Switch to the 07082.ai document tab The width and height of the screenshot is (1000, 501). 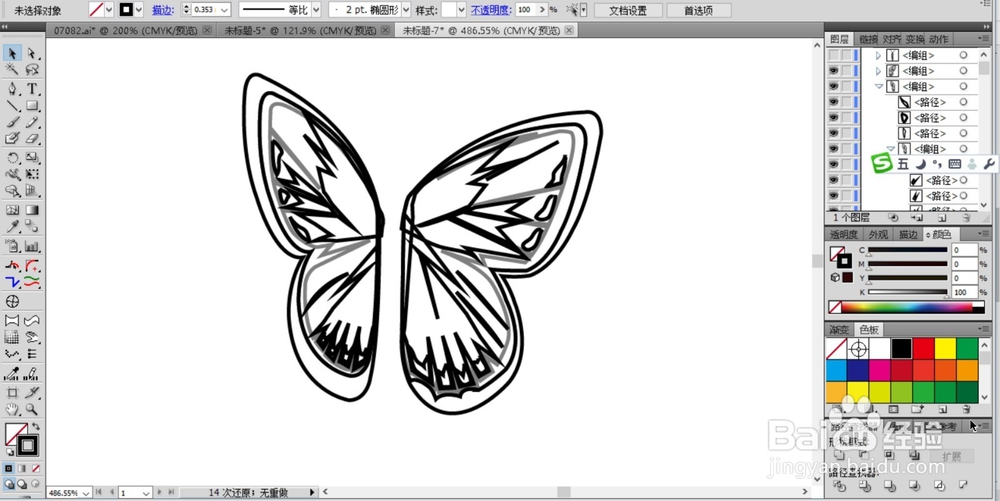point(127,31)
